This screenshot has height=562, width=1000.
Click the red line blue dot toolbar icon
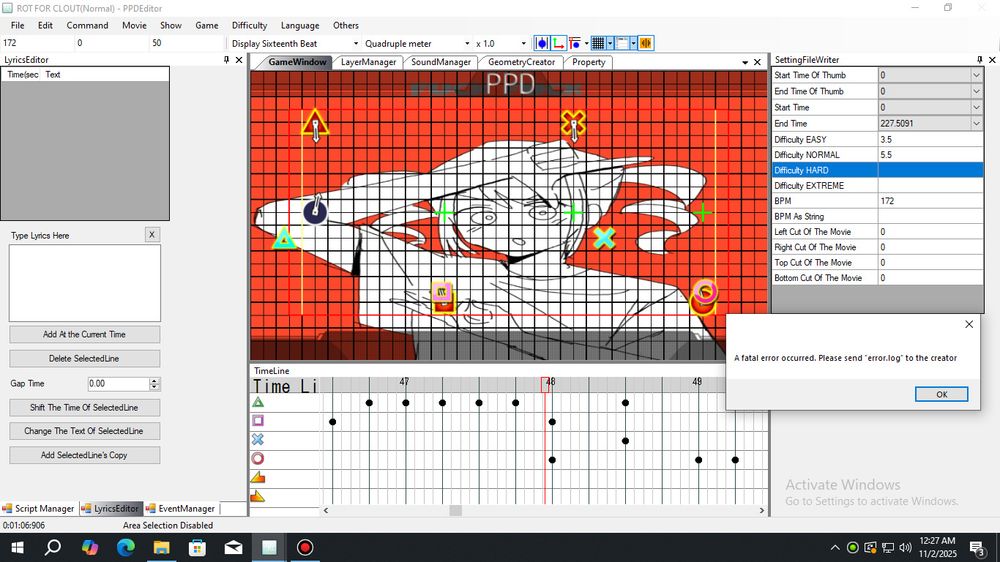point(574,43)
